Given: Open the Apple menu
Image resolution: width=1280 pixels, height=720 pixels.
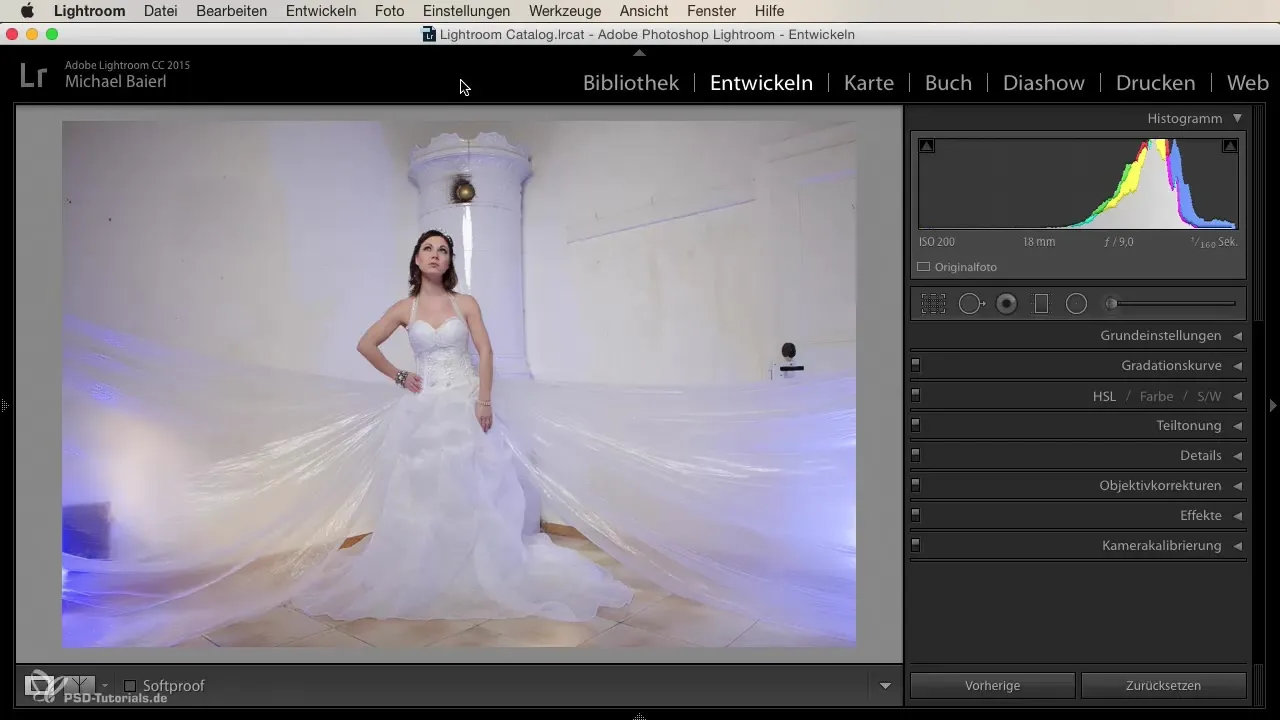Looking at the screenshot, I should [x=27, y=11].
